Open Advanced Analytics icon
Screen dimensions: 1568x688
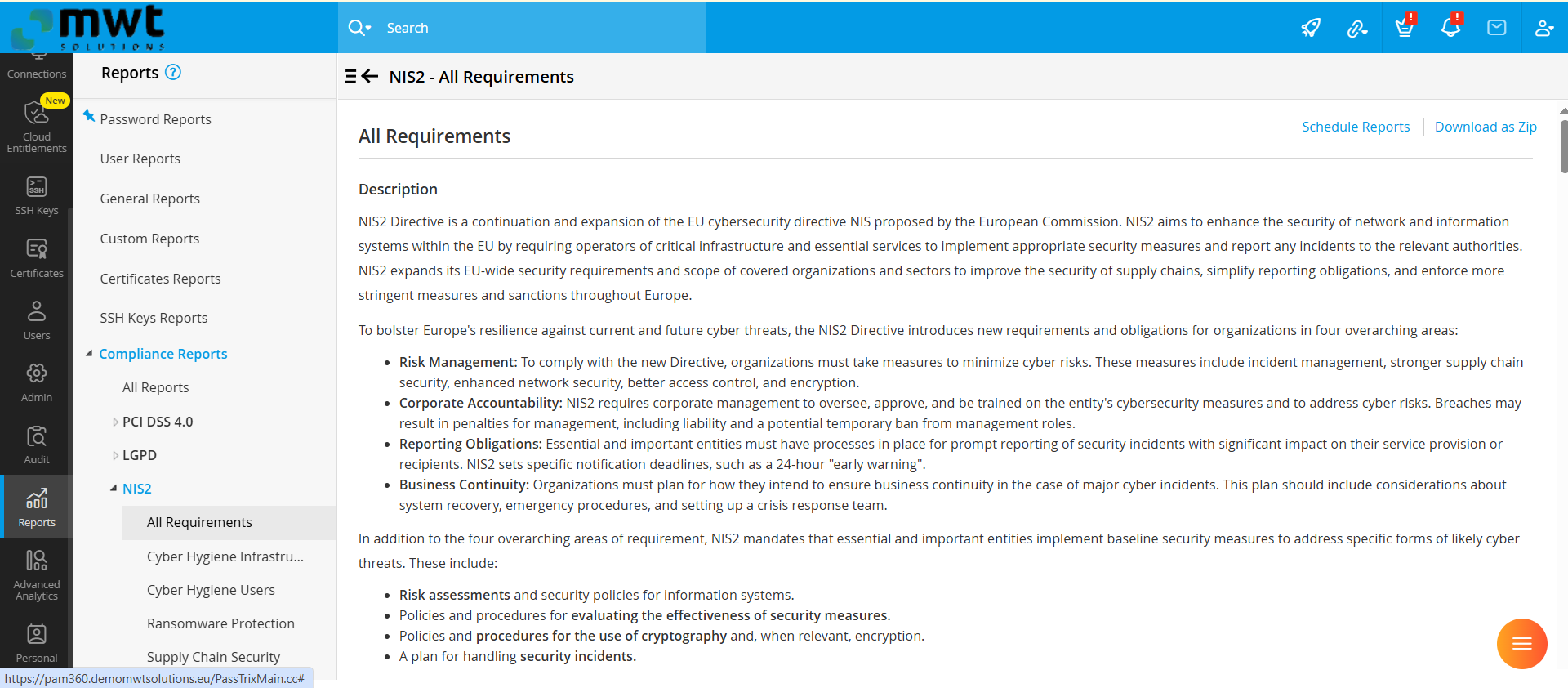(x=37, y=561)
